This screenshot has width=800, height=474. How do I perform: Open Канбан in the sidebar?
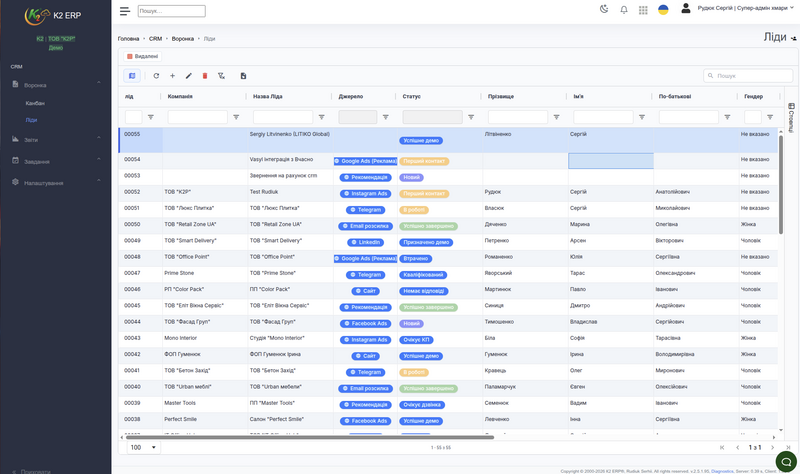[35, 103]
